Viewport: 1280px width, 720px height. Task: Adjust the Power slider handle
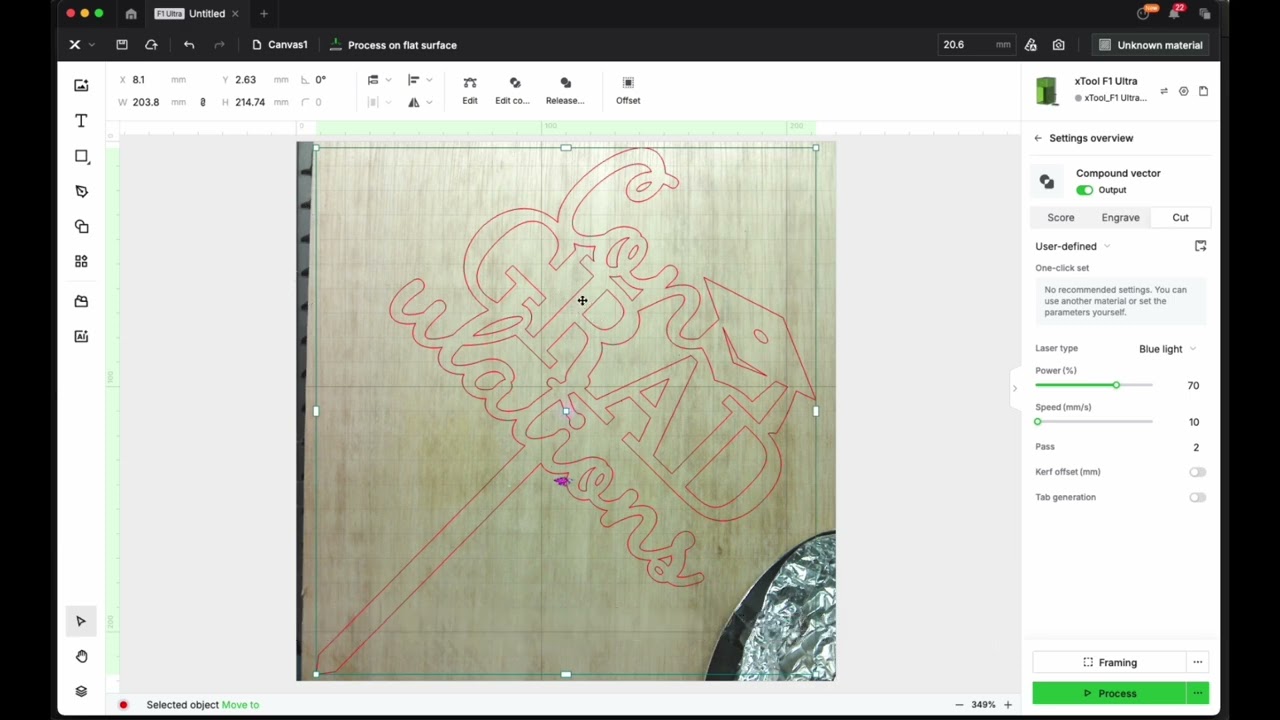click(1116, 385)
